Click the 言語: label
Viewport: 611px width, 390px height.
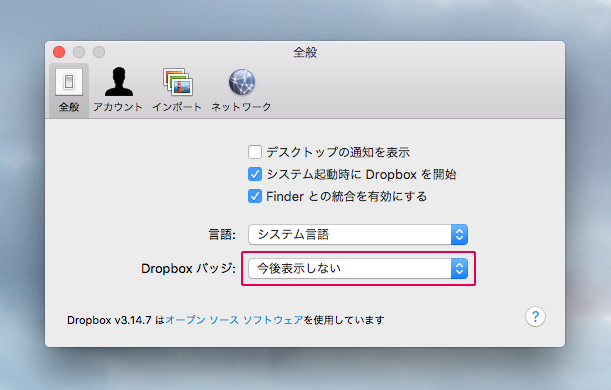click(x=222, y=235)
